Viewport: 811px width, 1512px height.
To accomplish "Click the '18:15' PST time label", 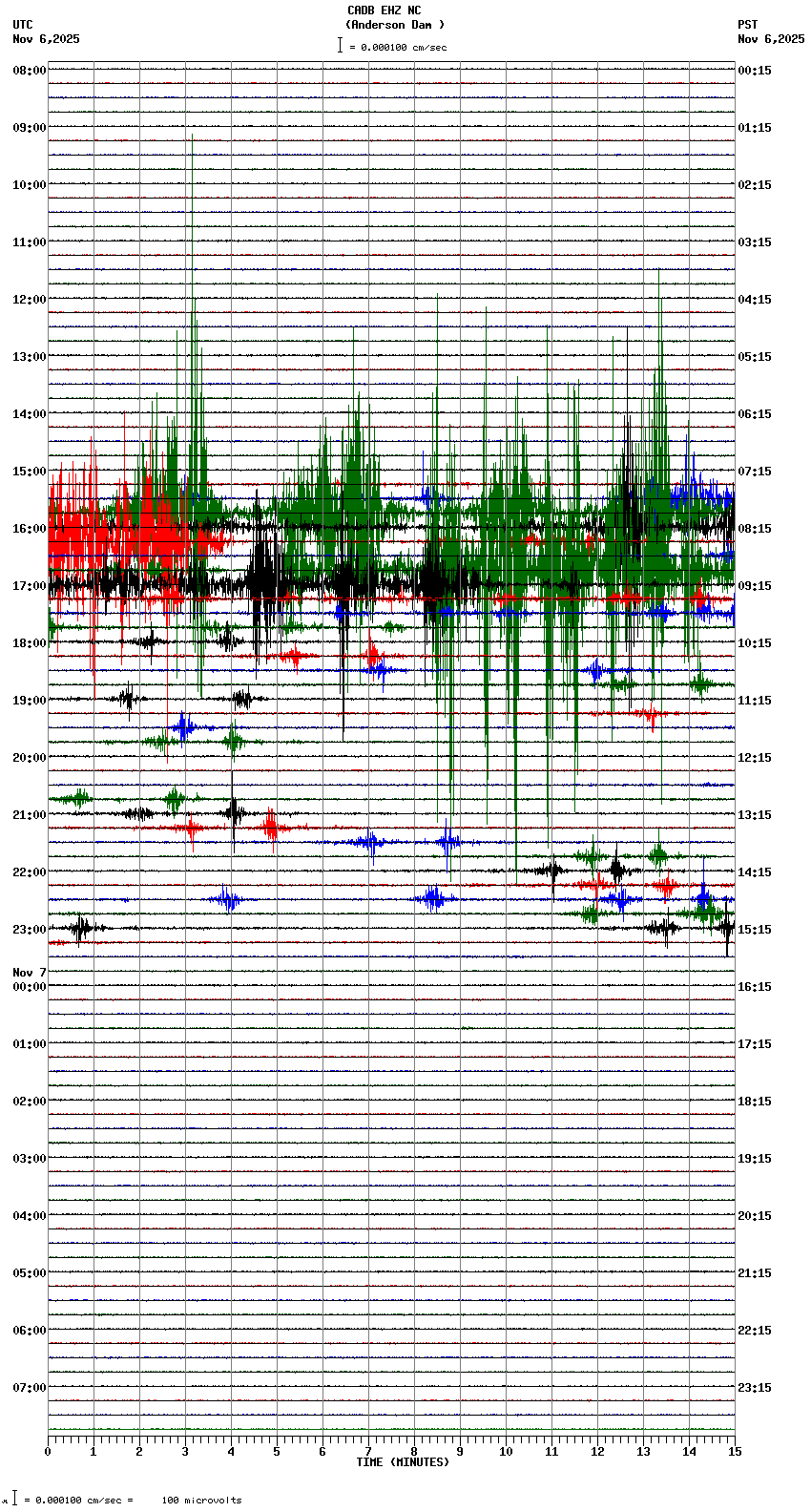I will pos(755,1102).
